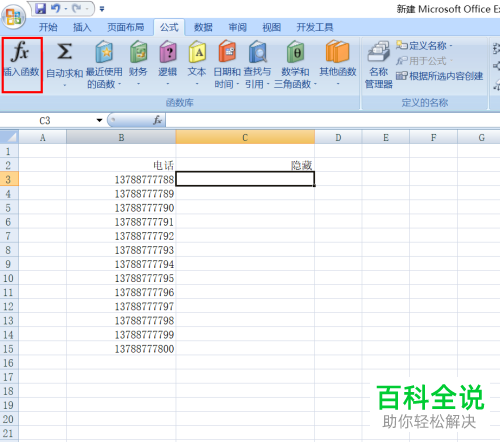
Task: Click the fx icon in formula bar
Action: (x=157, y=120)
